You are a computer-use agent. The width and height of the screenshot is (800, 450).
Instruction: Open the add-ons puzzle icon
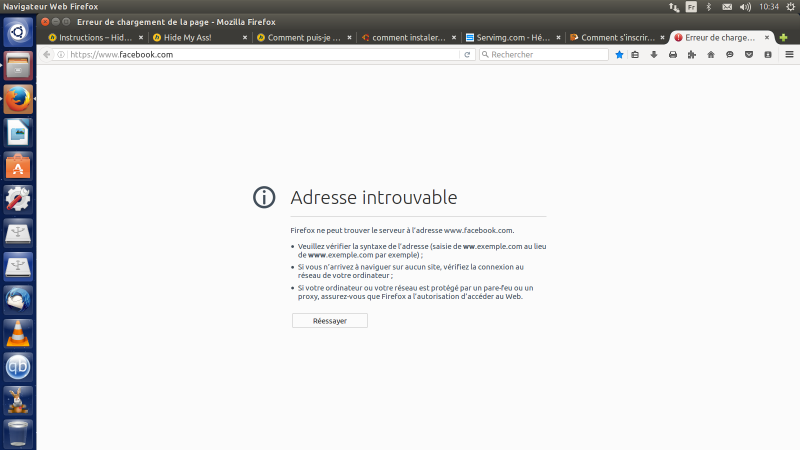tap(692, 55)
